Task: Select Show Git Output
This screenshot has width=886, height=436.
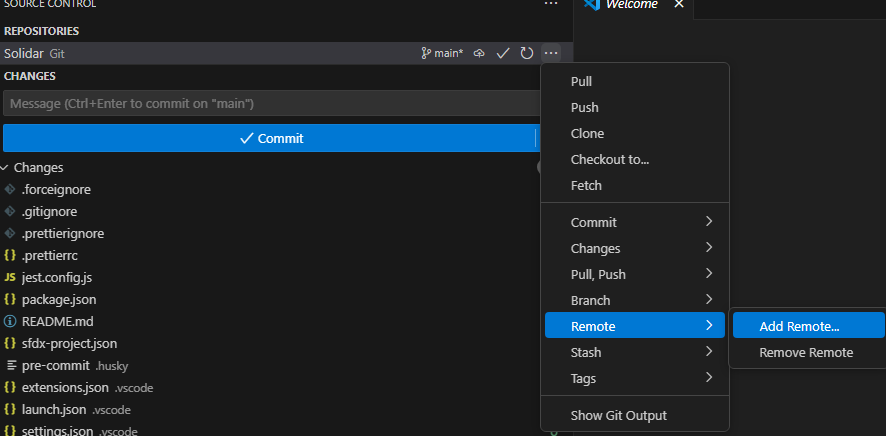Action: tap(635, 416)
